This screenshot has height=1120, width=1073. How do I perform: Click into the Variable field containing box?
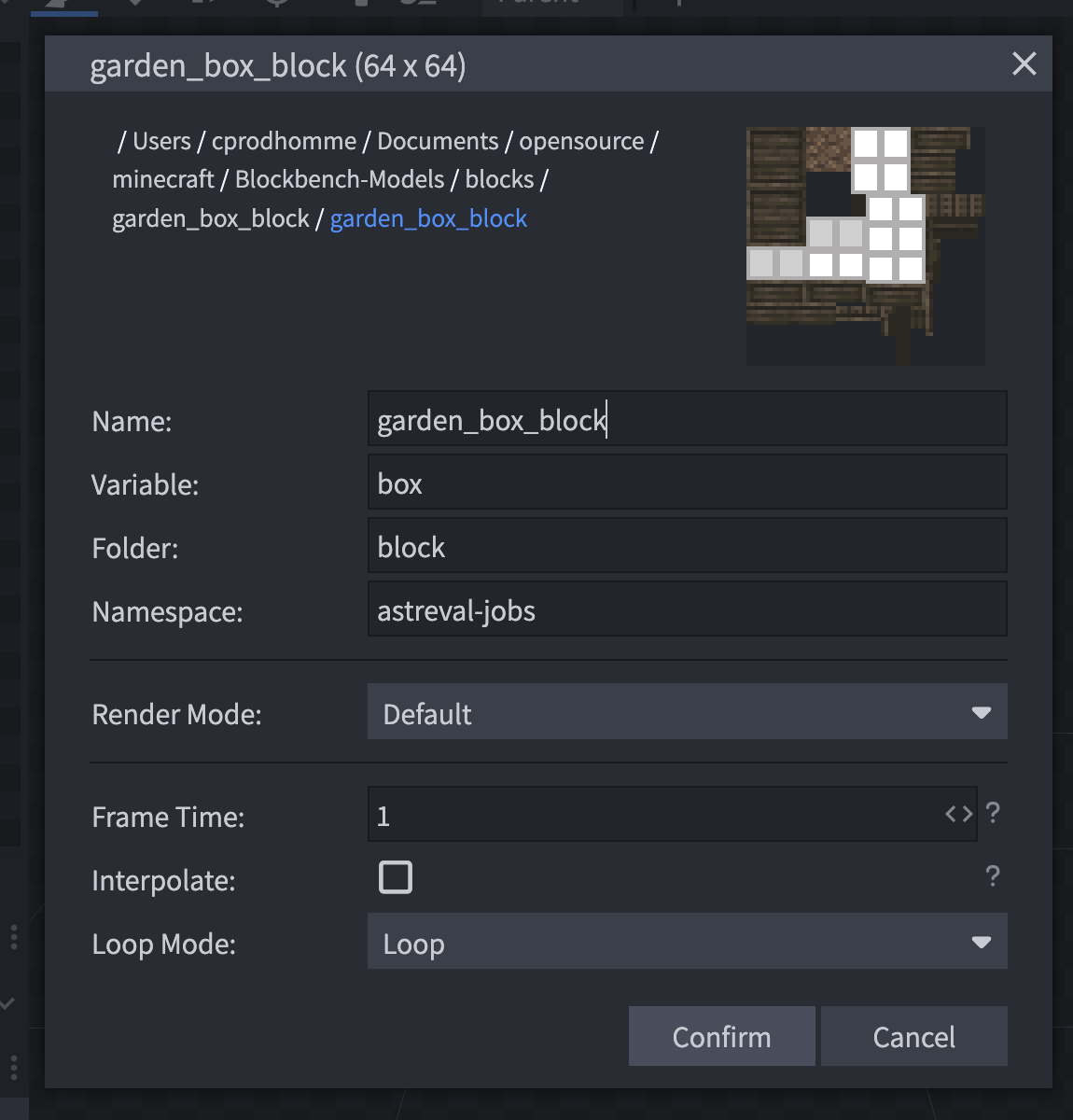point(687,483)
